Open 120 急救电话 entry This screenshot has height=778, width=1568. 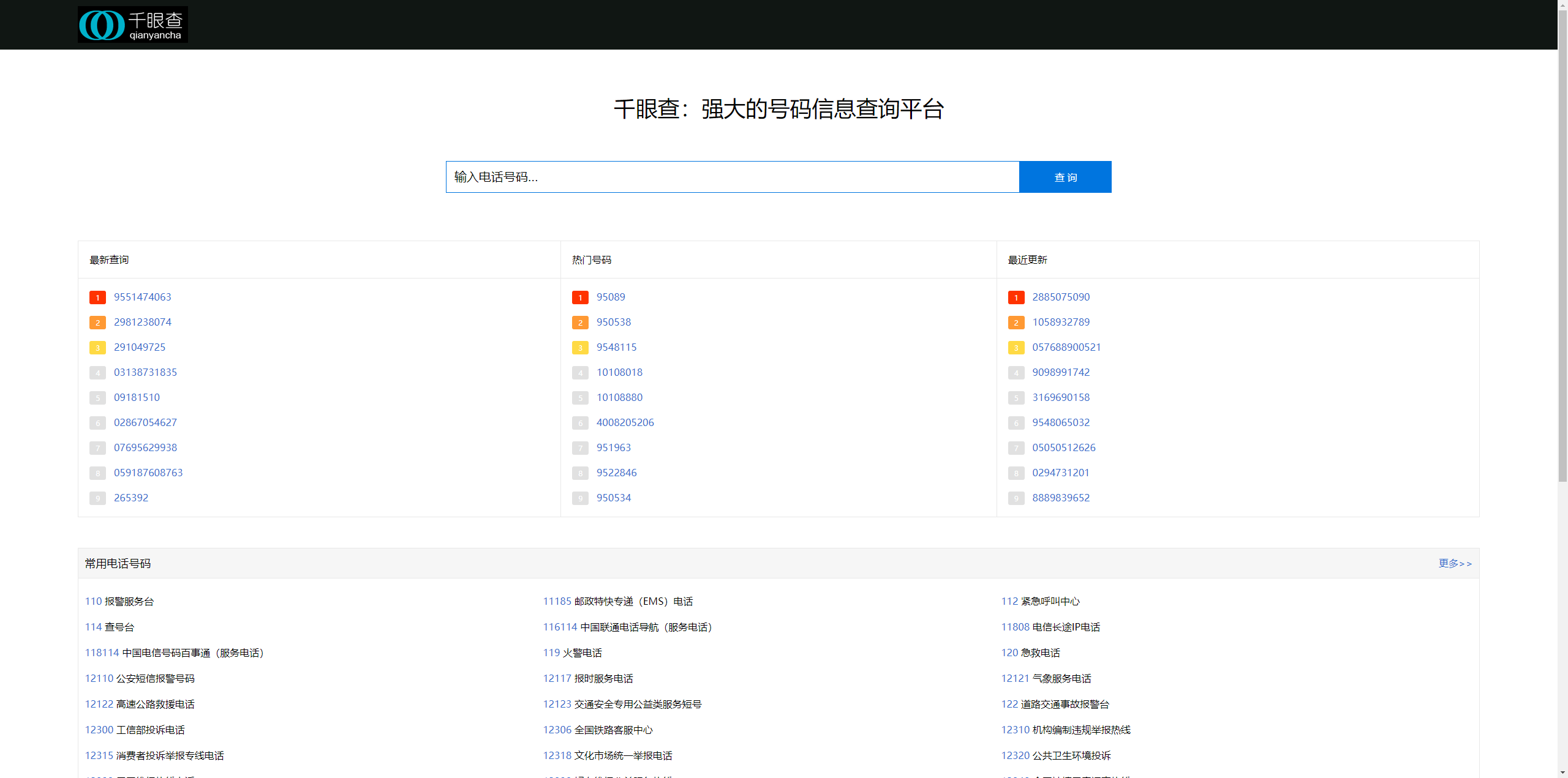[1032, 653]
